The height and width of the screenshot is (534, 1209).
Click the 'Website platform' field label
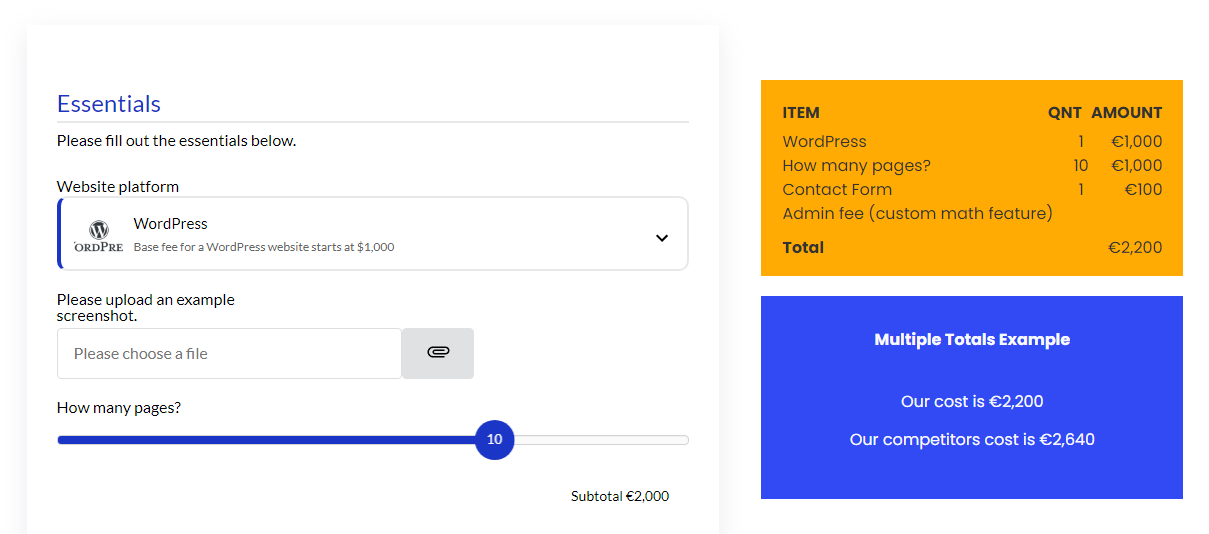click(x=118, y=187)
